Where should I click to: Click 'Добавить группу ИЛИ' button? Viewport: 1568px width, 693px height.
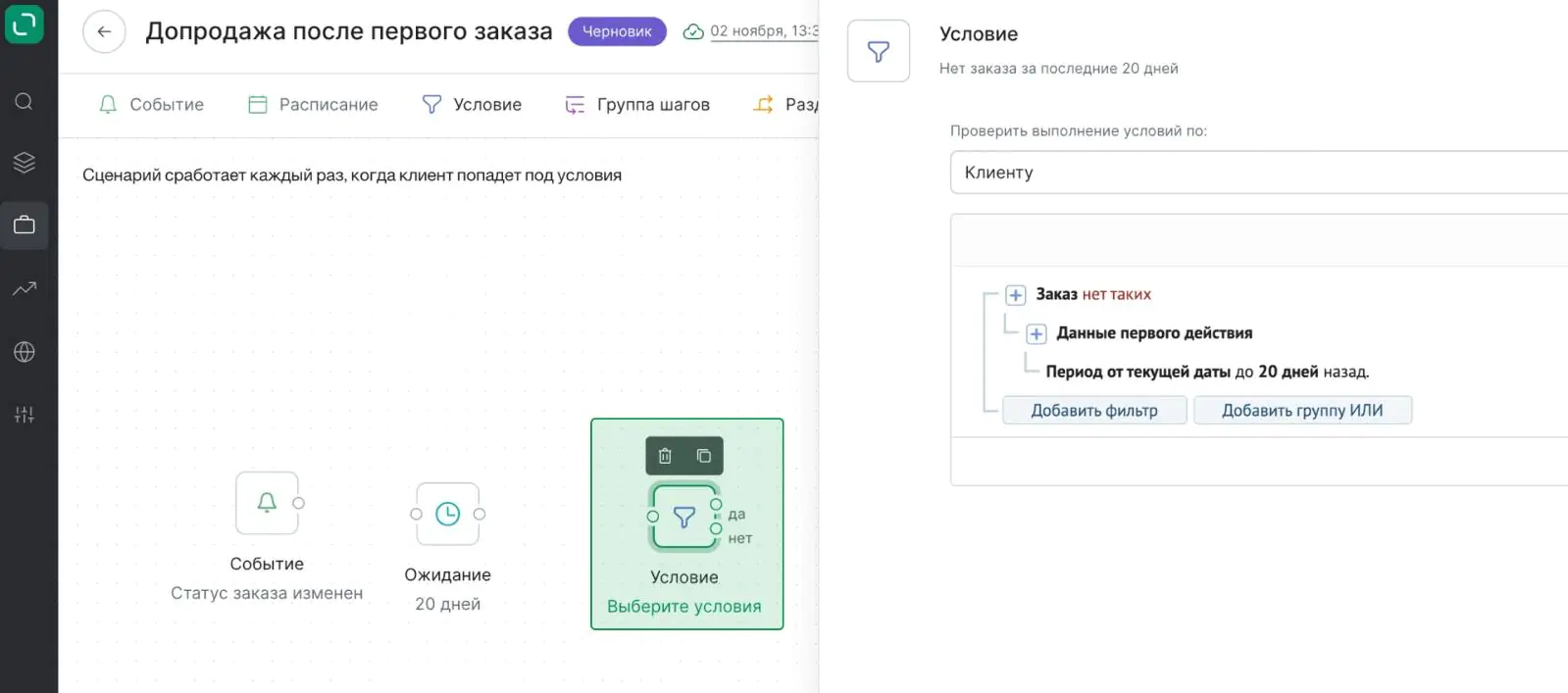(1302, 411)
